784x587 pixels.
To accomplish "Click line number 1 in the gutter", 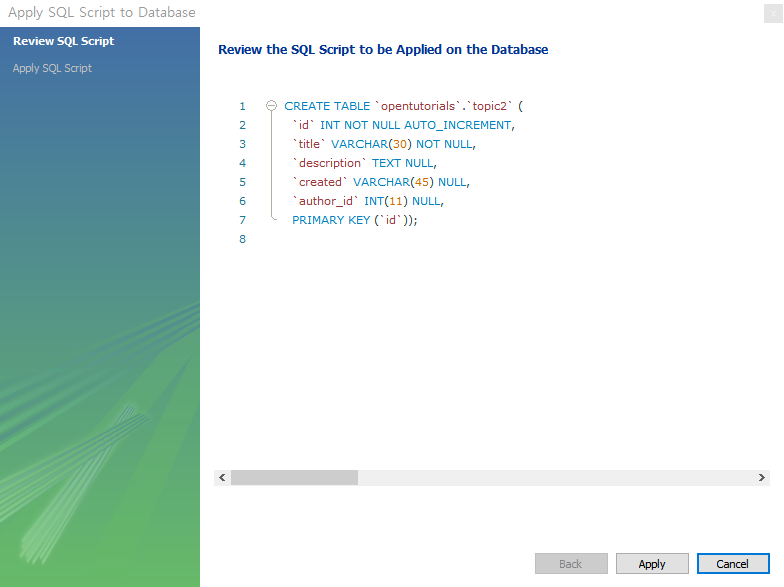I will click(242, 106).
